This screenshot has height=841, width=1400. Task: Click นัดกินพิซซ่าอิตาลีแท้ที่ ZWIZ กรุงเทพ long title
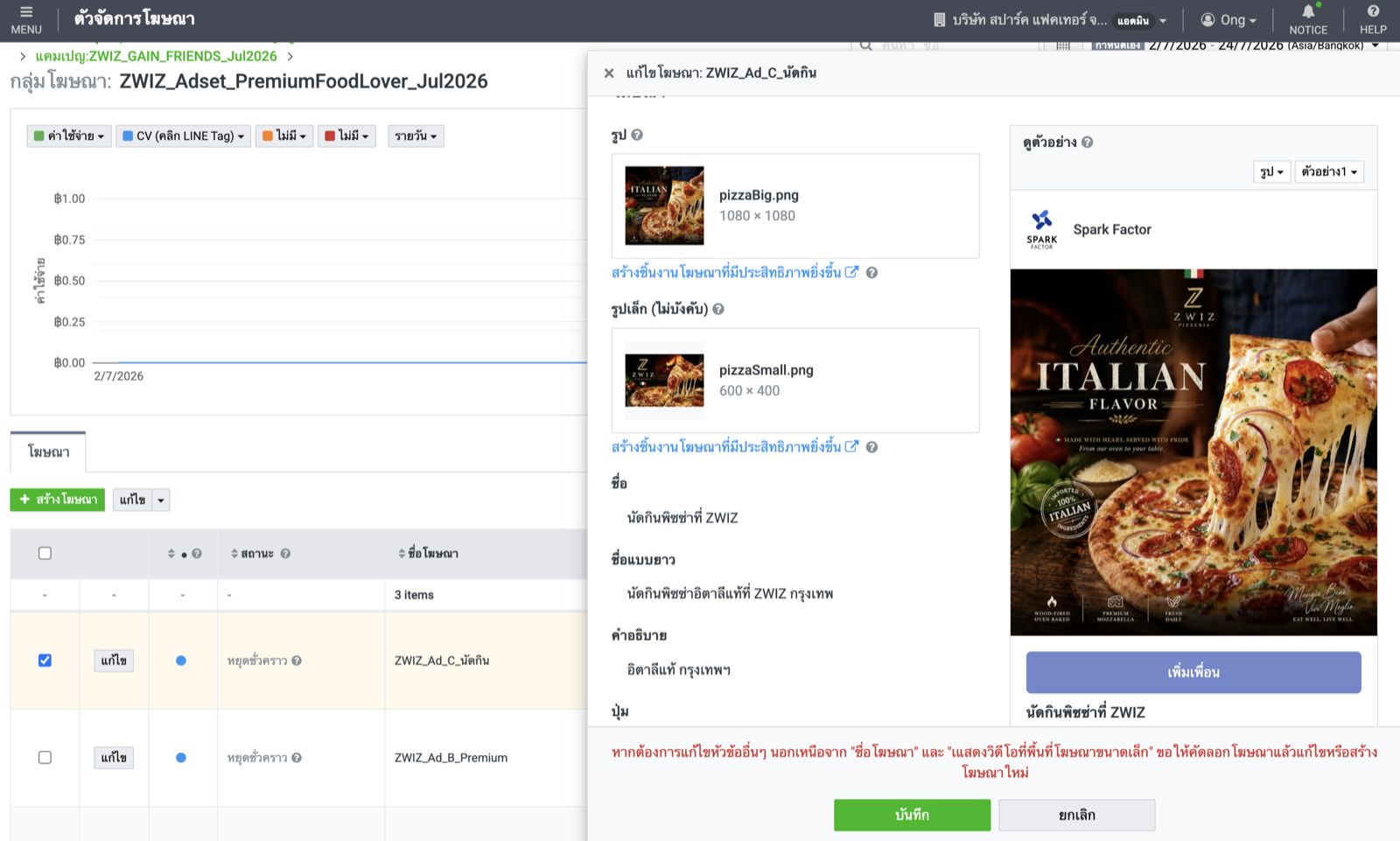pyautogui.click(x=730, y=593)
